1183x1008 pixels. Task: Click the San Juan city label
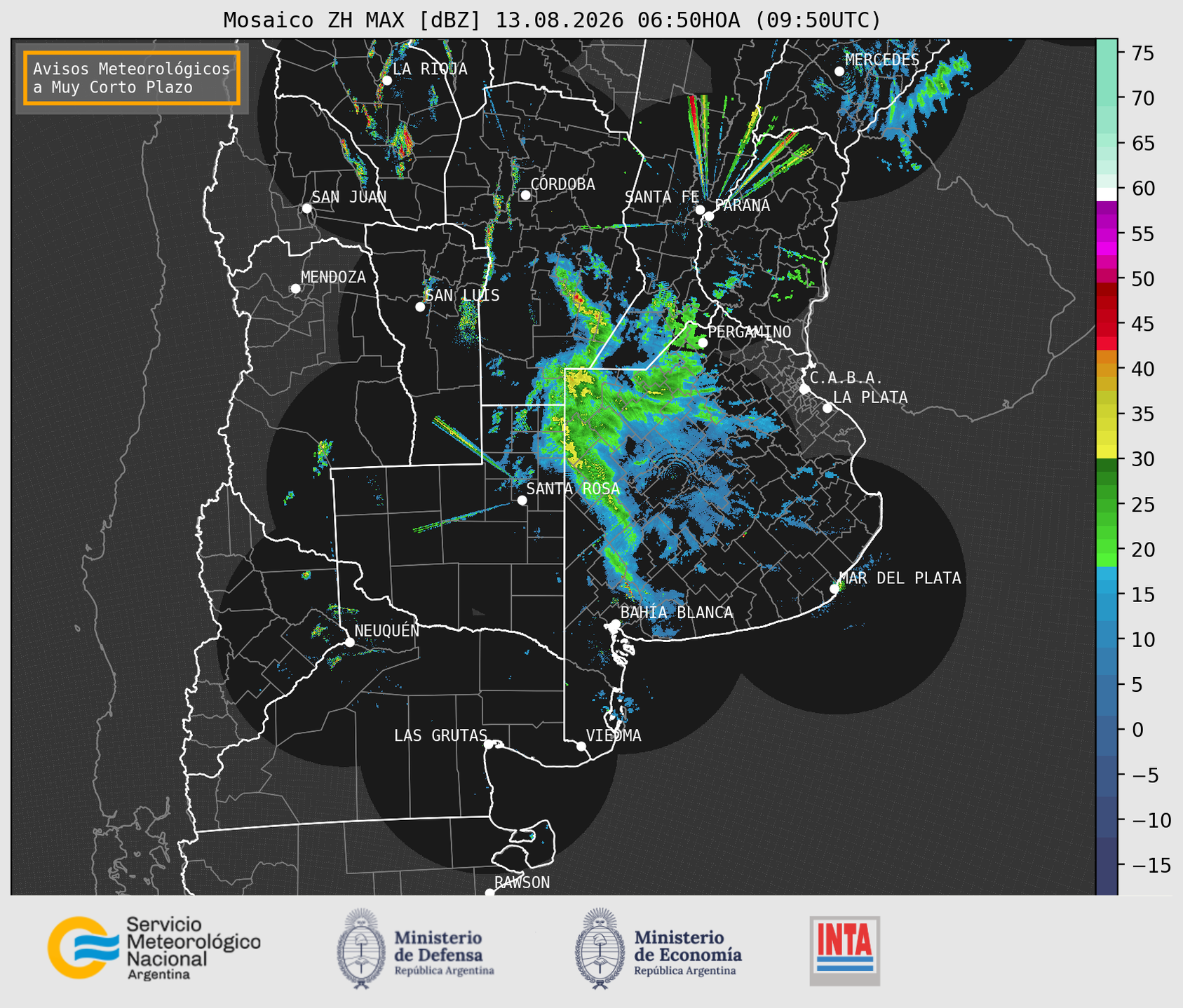click(349, 197)
